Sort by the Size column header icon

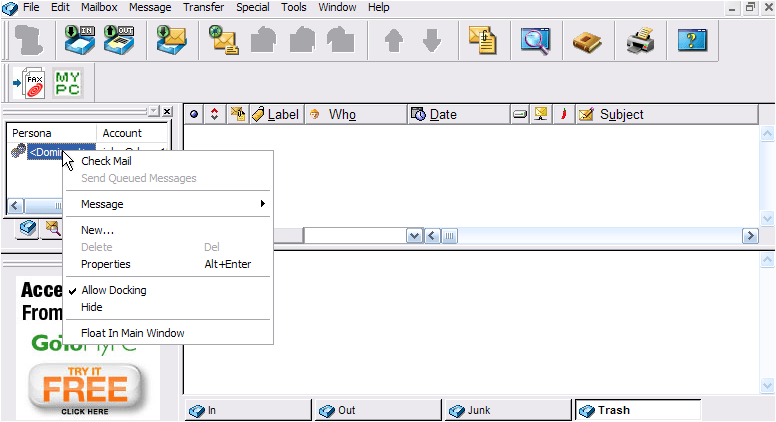pos(520,114)
